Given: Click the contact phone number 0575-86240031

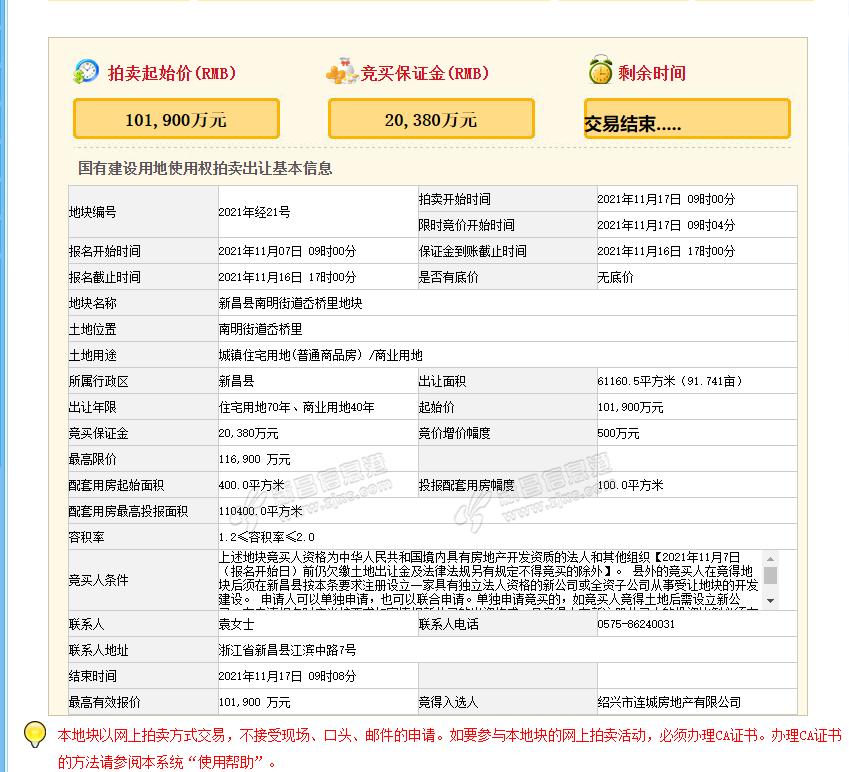Looking at the screenshot, I should (x=636, y=624).
